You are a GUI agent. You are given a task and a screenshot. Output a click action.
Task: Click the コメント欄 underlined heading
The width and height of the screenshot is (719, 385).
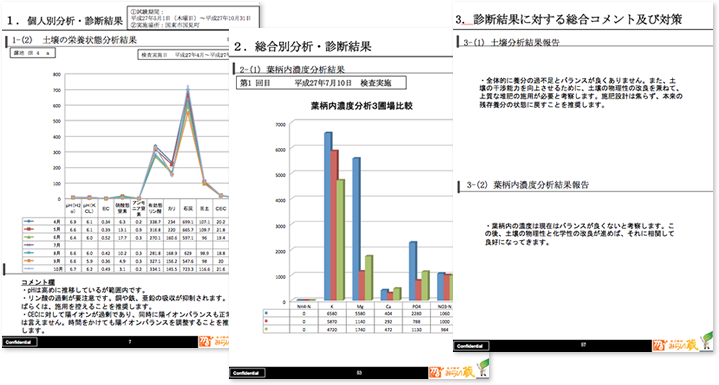[x=38, y=282]
